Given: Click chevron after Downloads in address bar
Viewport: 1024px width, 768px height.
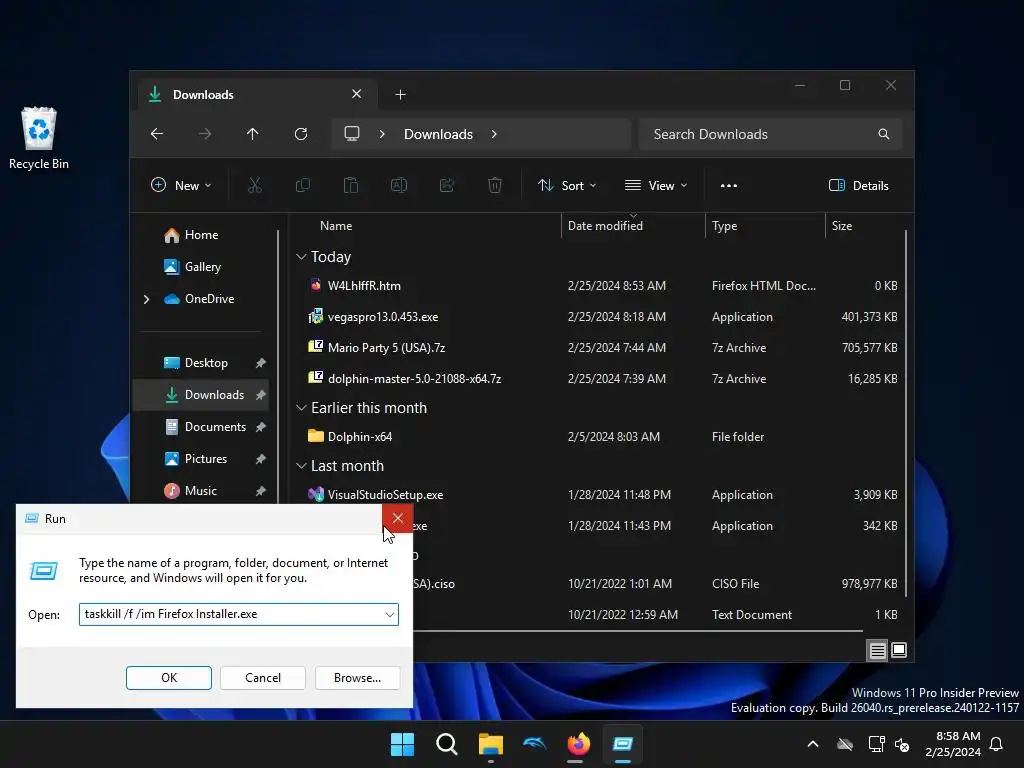Looking at the screenshot, I should pyautogui.click(x=494, y=134).
